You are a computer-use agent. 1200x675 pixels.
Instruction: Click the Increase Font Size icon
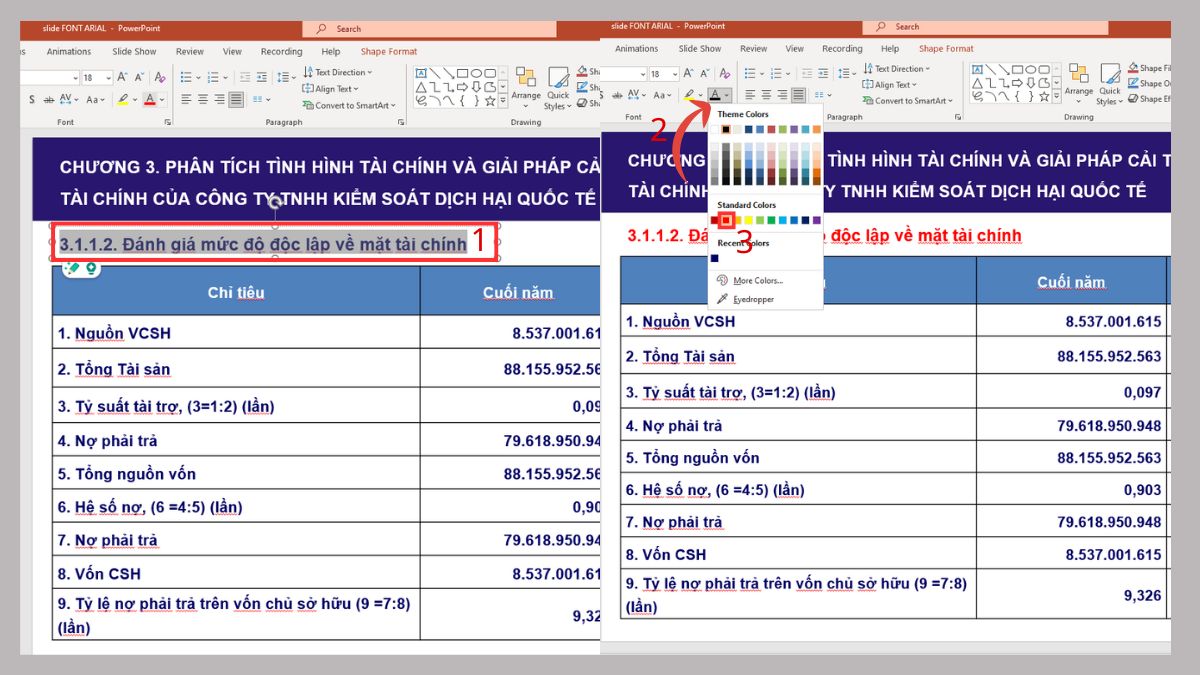122,76
